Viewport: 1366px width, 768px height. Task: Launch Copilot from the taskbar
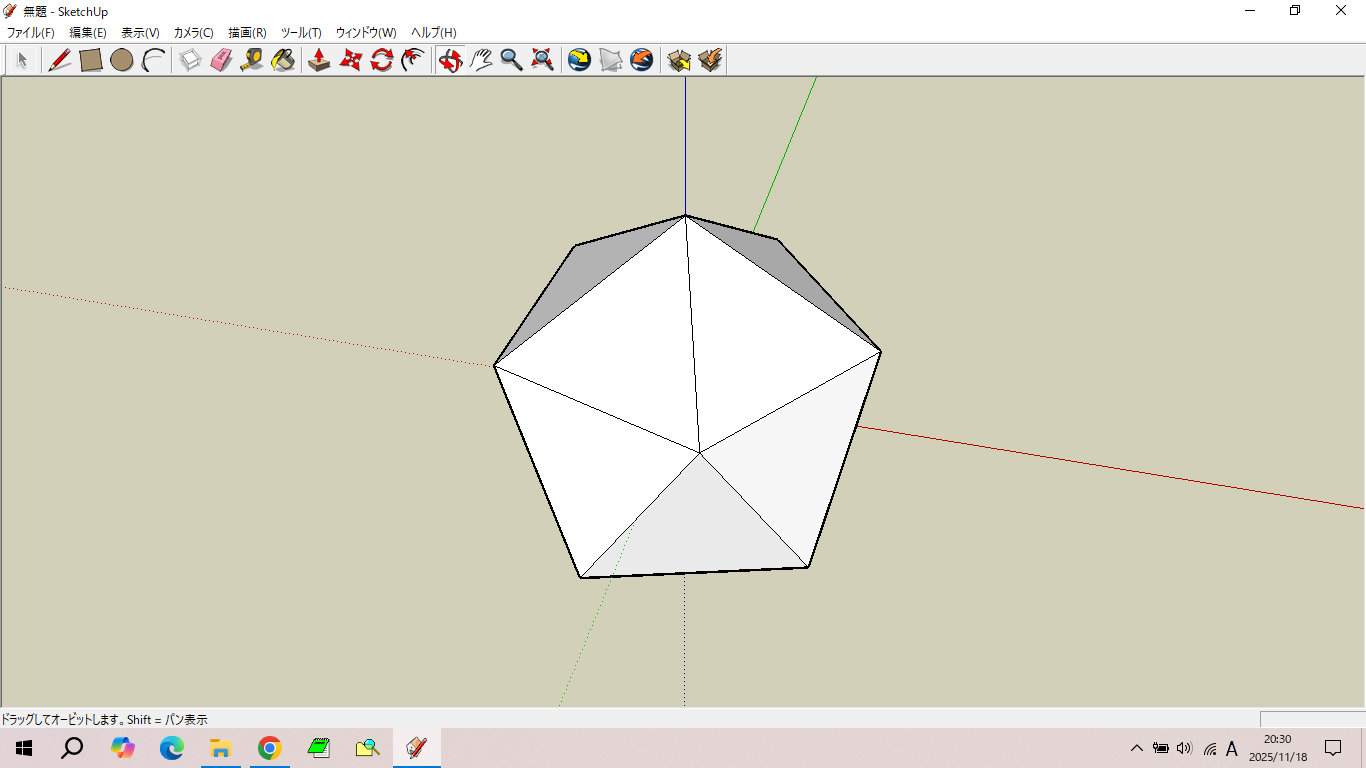click(x=122, y=748)
